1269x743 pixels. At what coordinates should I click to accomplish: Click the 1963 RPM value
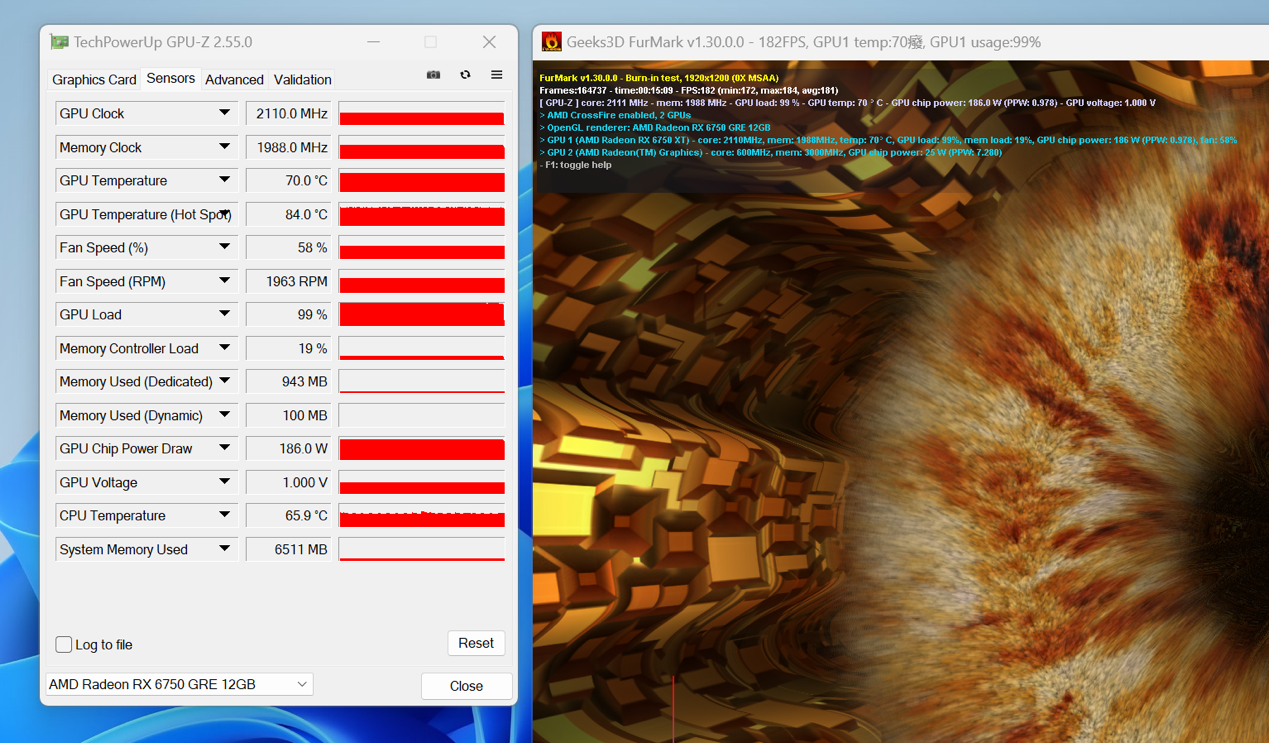tap(288, 281)
